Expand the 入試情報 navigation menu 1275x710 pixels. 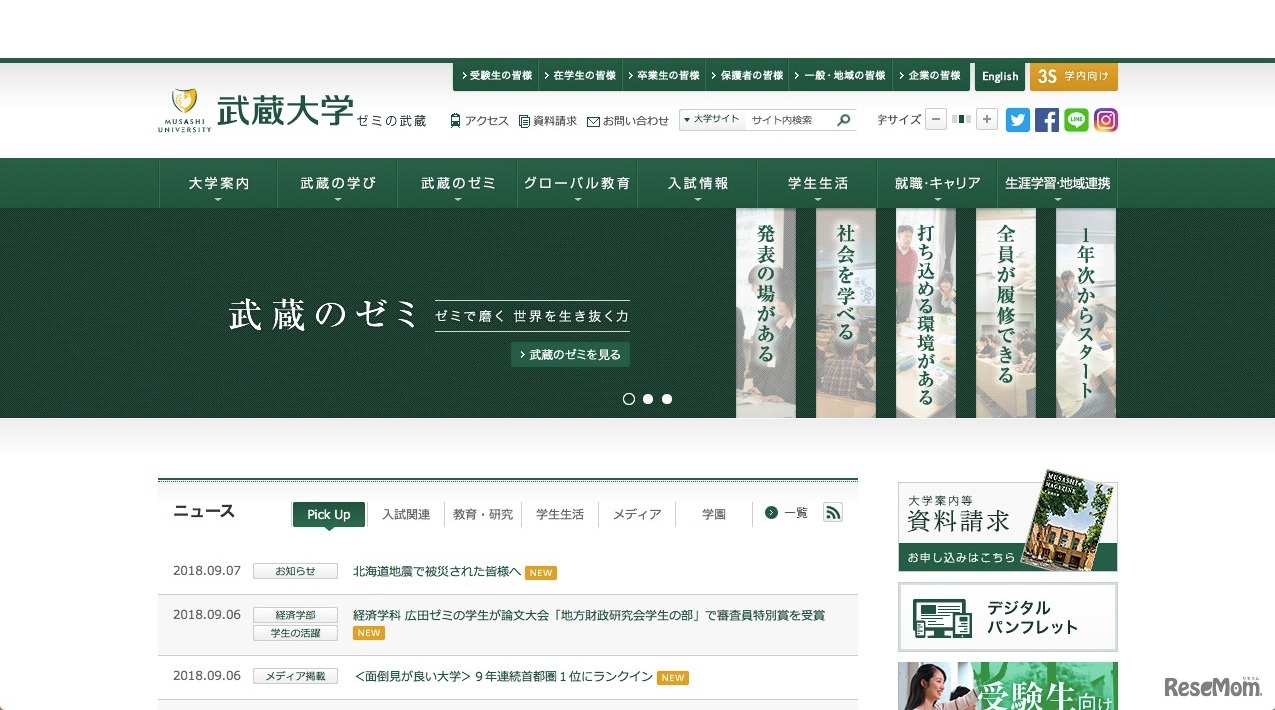698,184
